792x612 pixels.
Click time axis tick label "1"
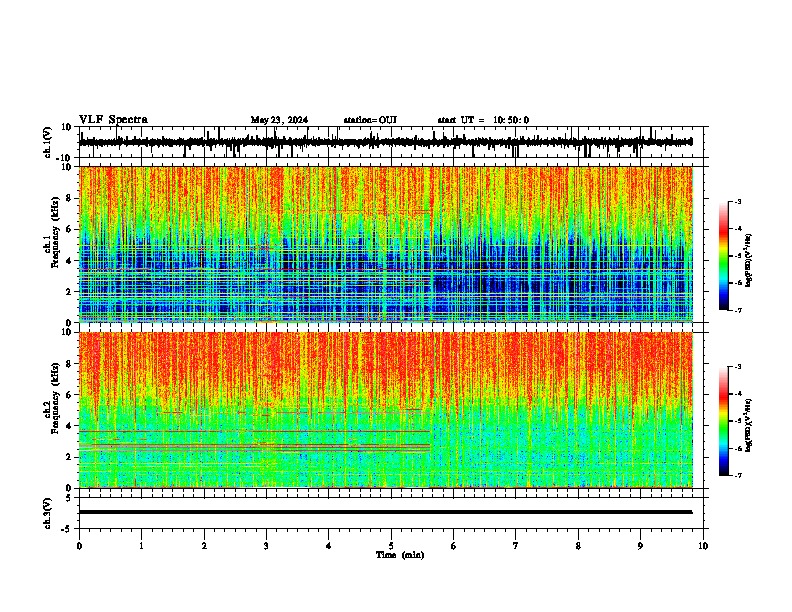click(141, 546)
